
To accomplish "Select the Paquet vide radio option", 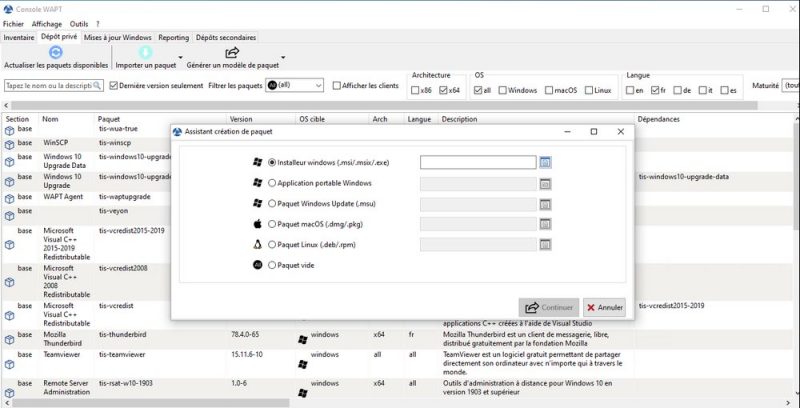I will click(272, 265).
